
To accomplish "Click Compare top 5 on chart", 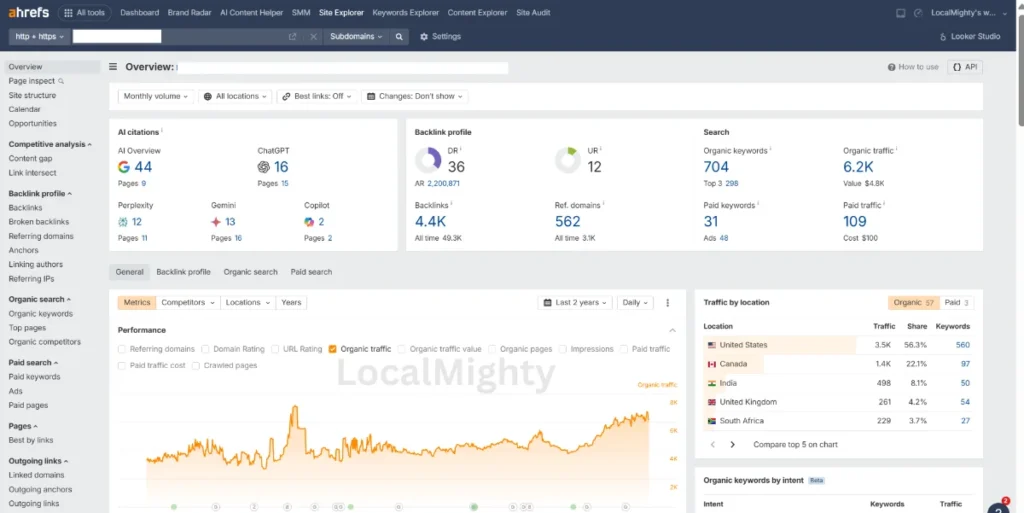I will coord(795,444).
